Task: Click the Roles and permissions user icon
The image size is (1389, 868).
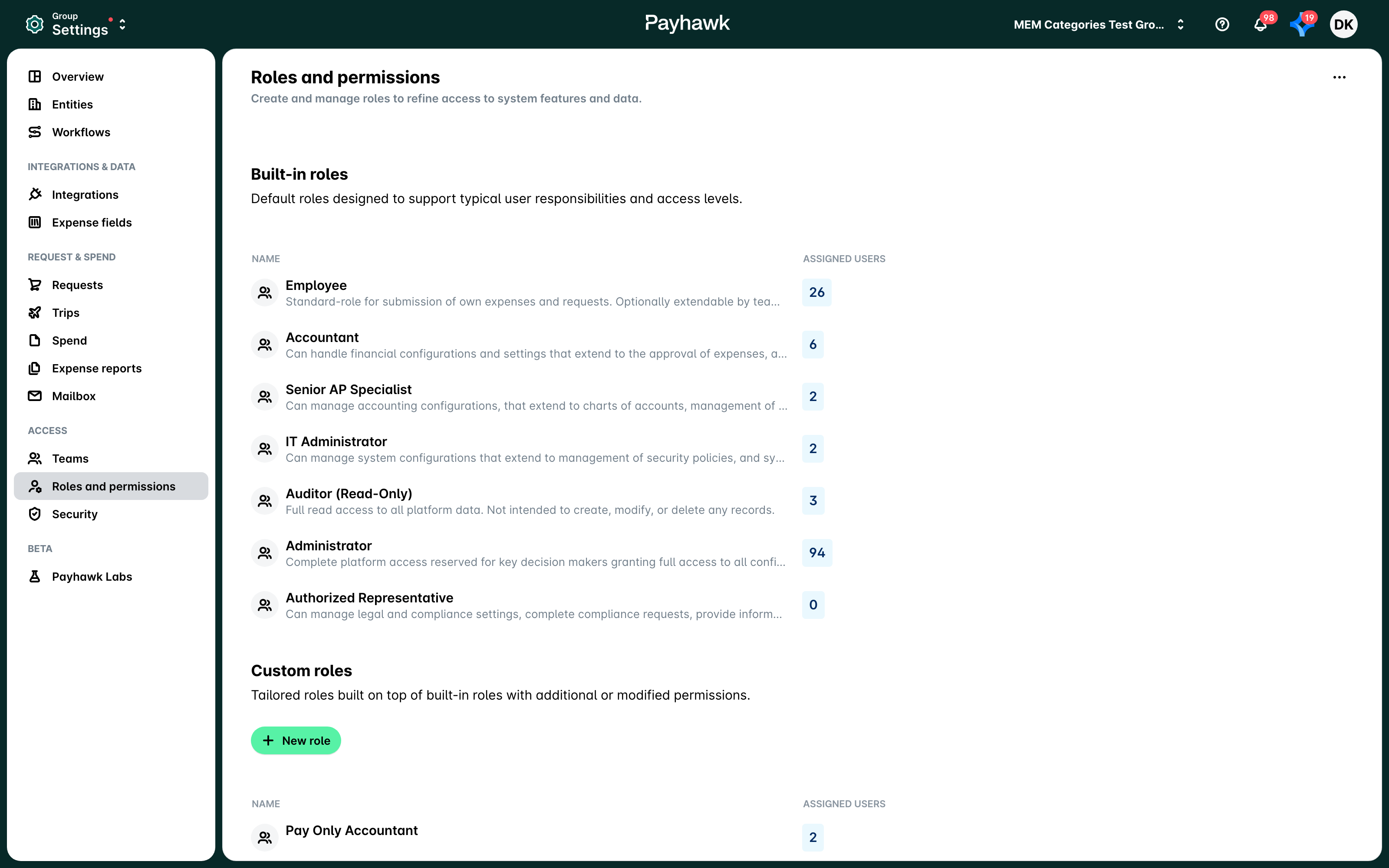Action: tap(35, 486)
